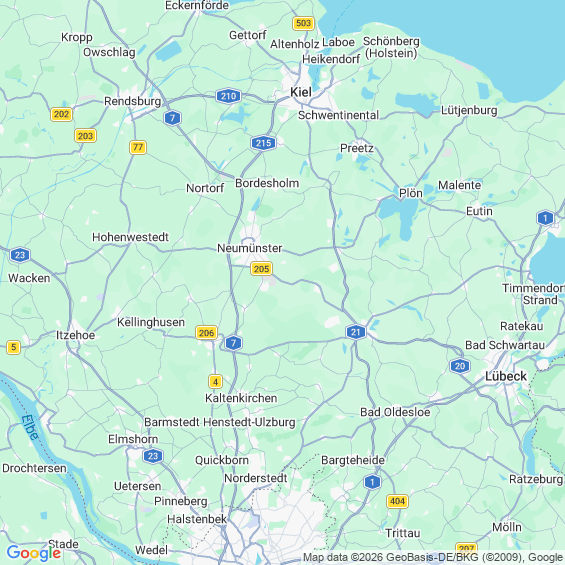
Task: Click the Lübeck city label
Action: coord(506,376)
